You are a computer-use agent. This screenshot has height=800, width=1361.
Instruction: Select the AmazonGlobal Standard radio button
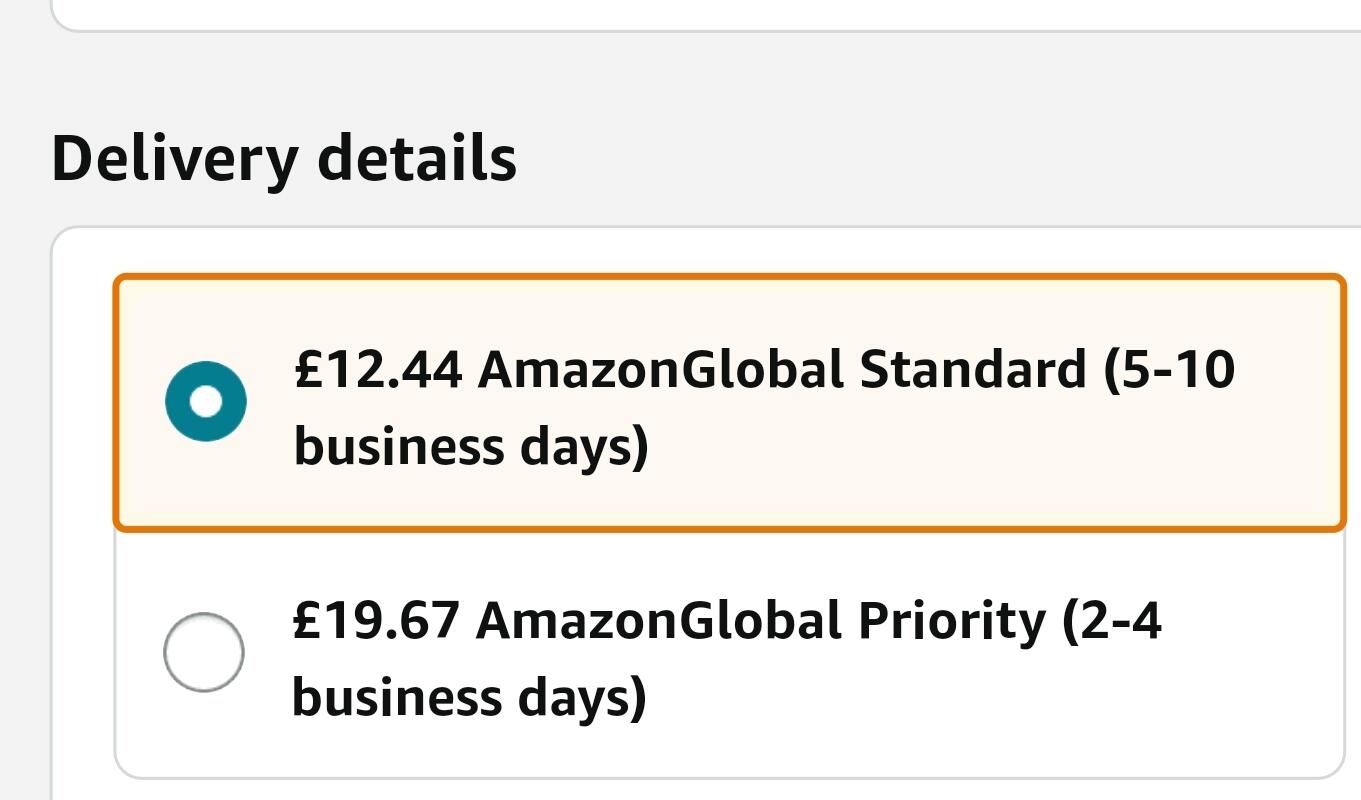[205, 401]
